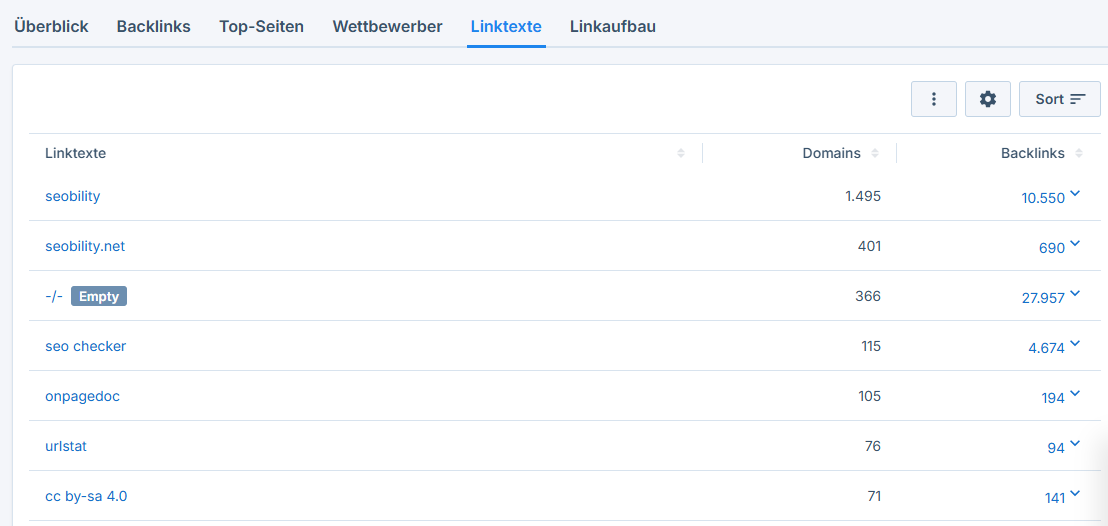
Task: Select domains value 76
Action: 873,446
